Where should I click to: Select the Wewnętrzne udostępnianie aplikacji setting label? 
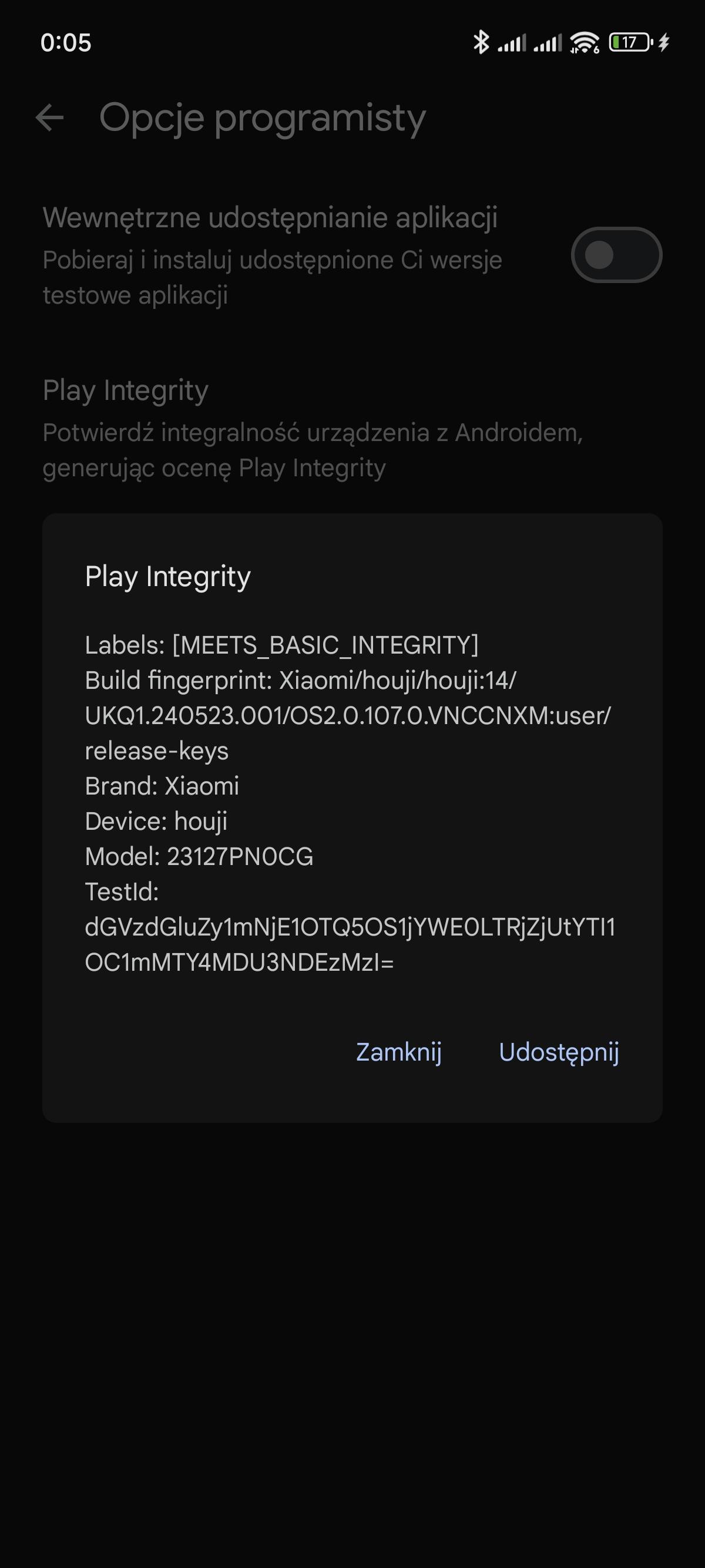(x=270, y=217)
